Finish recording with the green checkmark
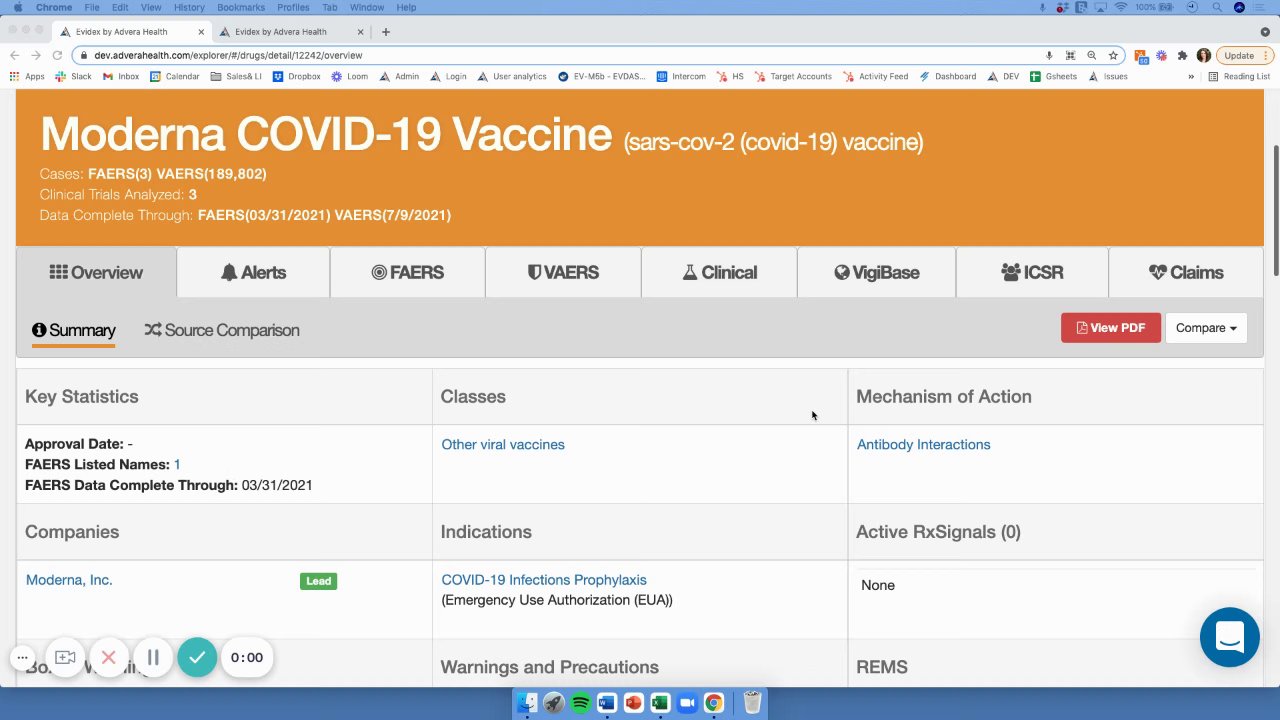The width and height of the screenshot is (1280, 720). 197,657
